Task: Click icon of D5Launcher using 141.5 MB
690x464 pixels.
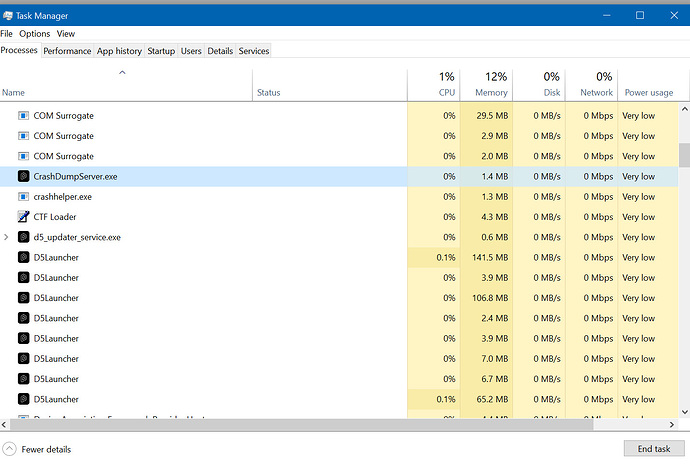Action: (24, 257)
